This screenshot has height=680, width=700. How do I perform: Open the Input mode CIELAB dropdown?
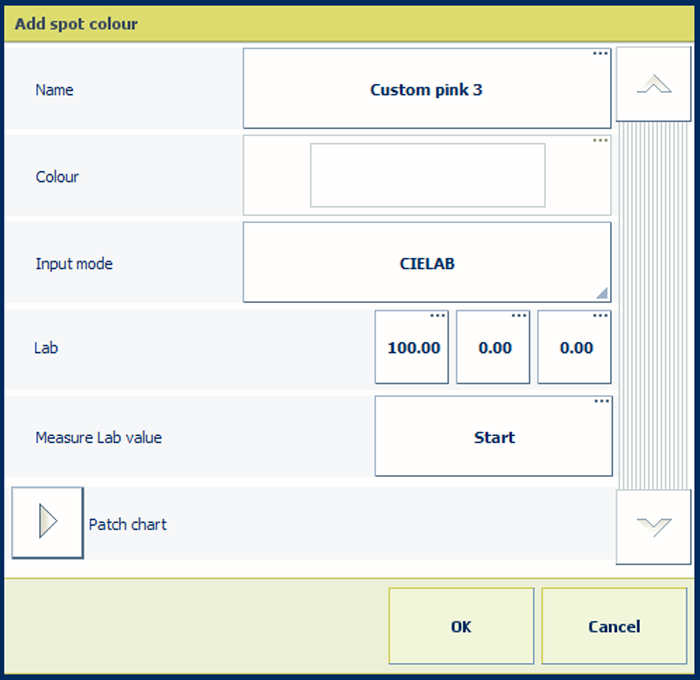point(427,263)
